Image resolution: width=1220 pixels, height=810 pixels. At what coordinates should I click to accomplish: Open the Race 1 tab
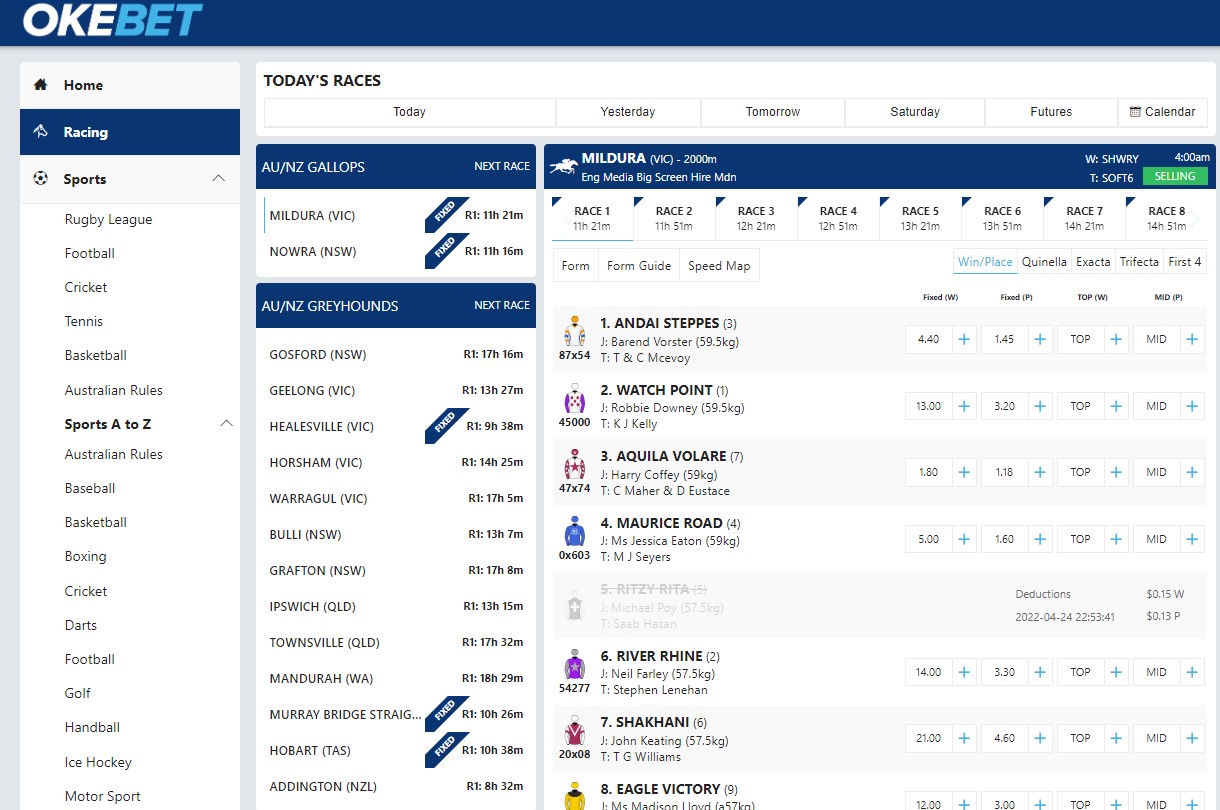(592, 218)
